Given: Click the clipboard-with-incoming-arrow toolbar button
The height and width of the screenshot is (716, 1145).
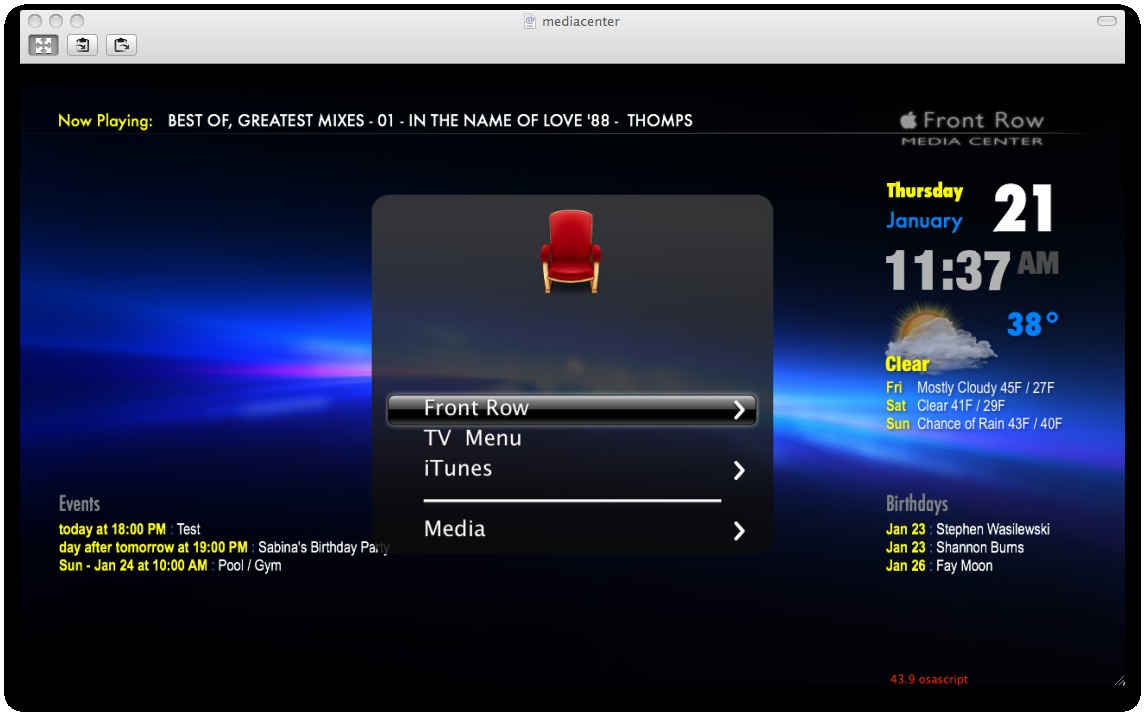Looking at the screenshot, I should coord(83,45).
